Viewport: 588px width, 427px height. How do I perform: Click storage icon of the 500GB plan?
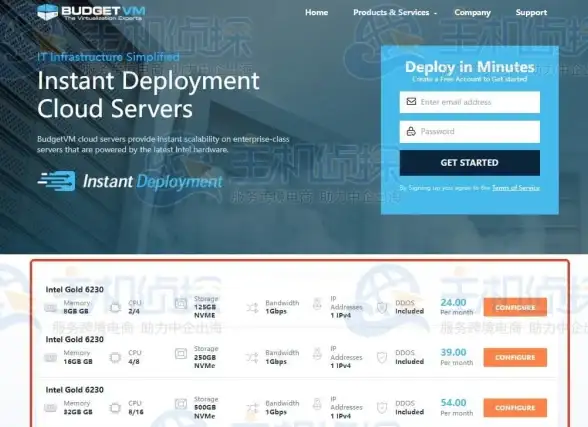[181, 404]
